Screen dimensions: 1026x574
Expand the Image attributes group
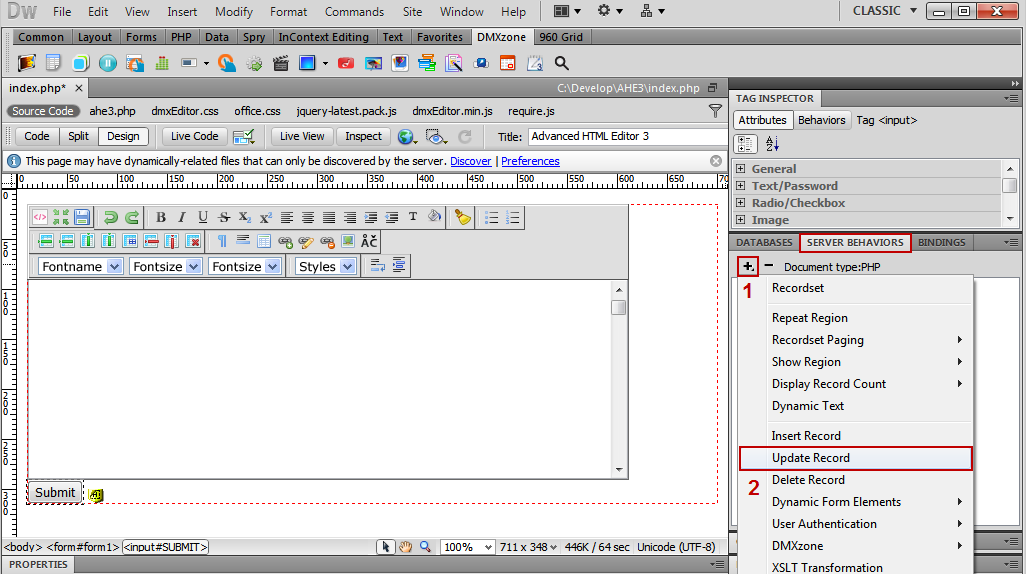click(740, 219)
